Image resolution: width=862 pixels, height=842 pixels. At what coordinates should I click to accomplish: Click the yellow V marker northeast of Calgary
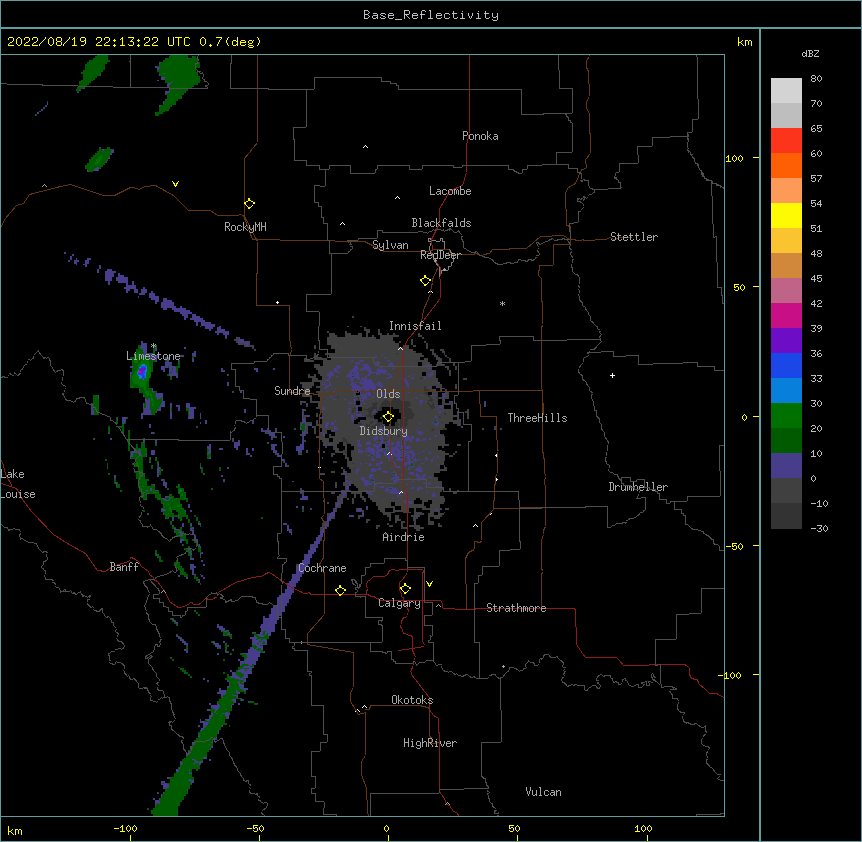coord(429,584)
